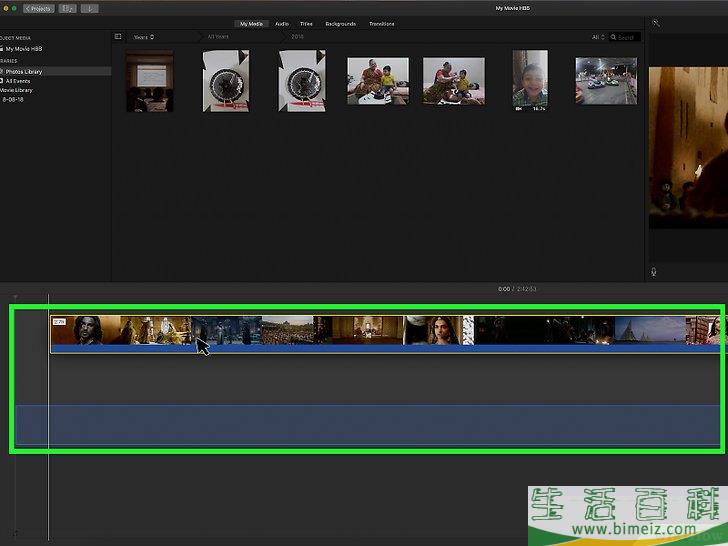
Task: Click the viewer preview image
Action: click(688, 148)
